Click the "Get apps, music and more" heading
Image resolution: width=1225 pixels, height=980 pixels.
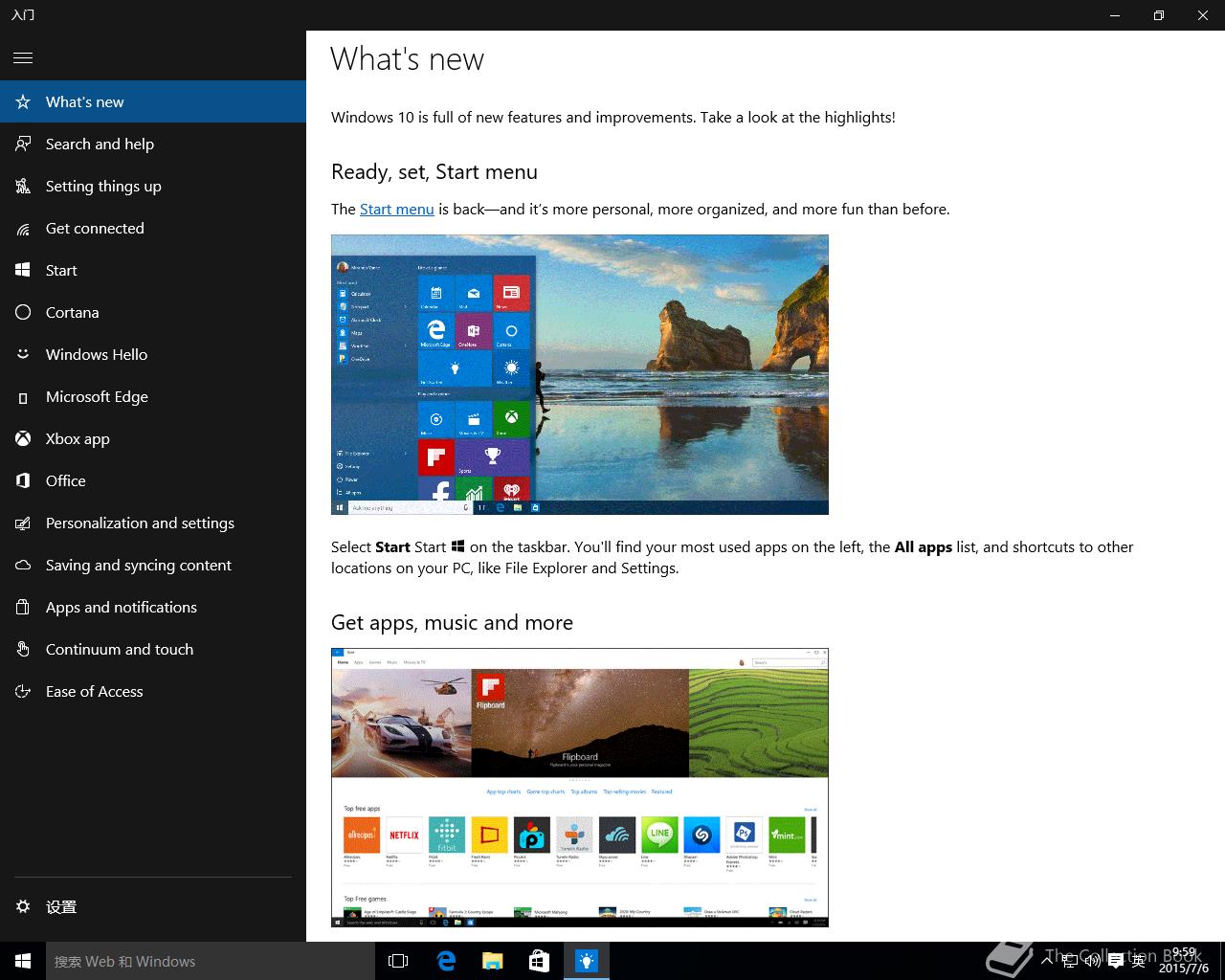tap(452, 623)
